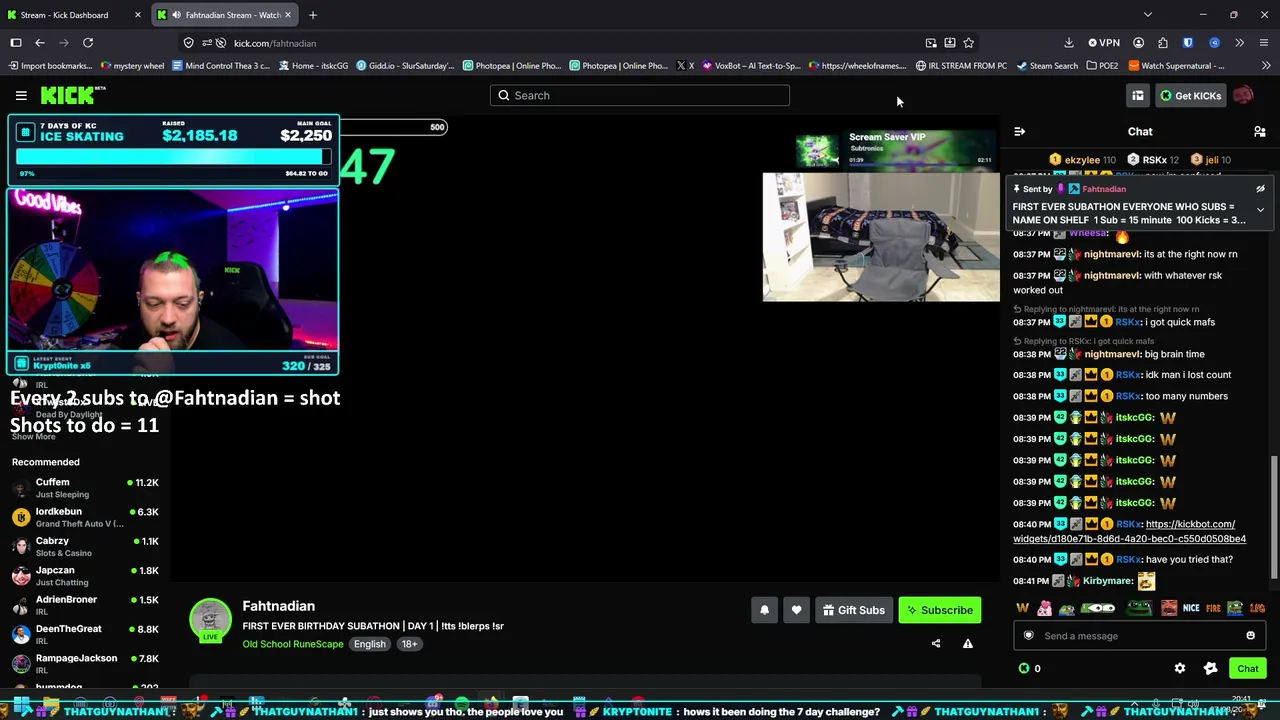This screenshot has width=1280, height=720.
Task: Switch to Stream - Kick Dashboard tab
Action: 75,15
